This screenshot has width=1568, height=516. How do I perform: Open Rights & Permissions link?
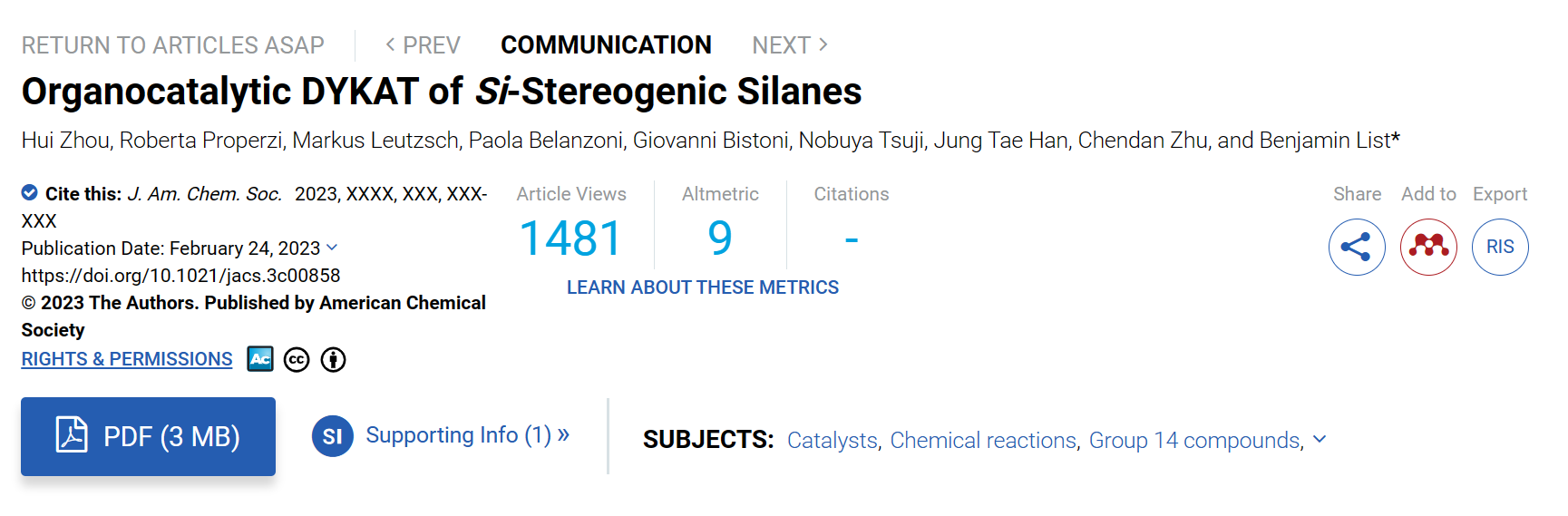point(127,359)
